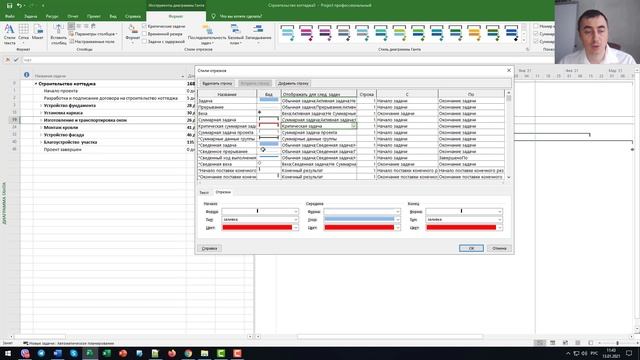Collapse Строительство коттеджа summary task
This screenshot has width=640, height=360.
pyautogui.click(x=36, y=84)
